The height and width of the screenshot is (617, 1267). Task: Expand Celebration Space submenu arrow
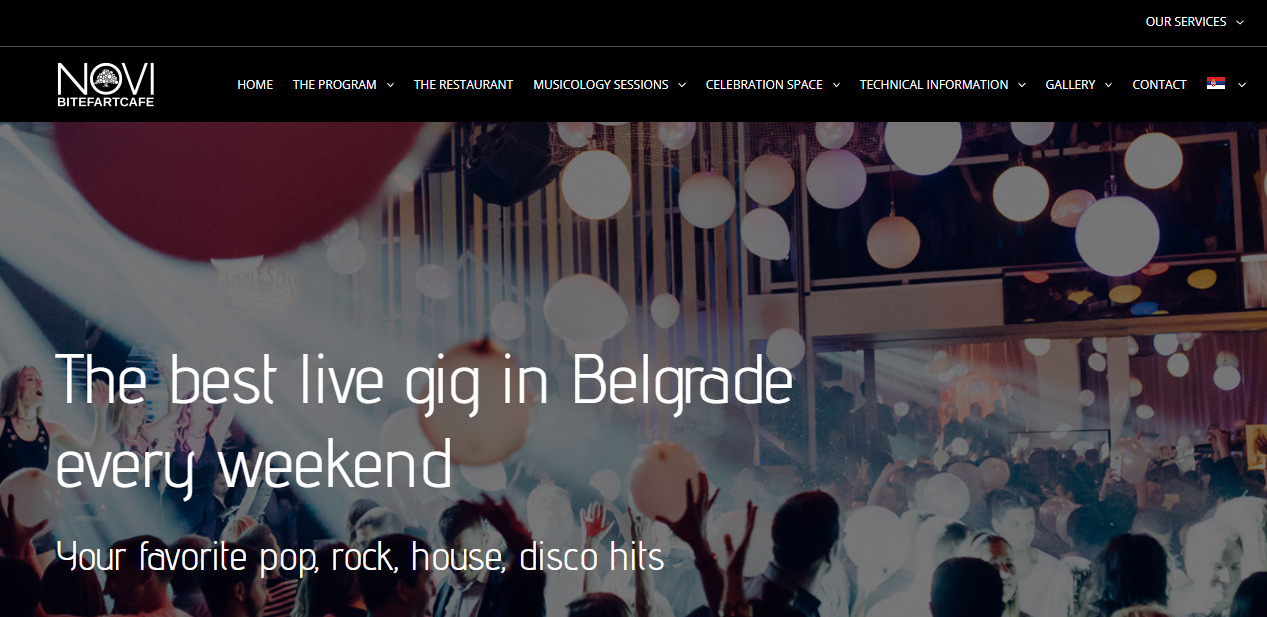836,85
